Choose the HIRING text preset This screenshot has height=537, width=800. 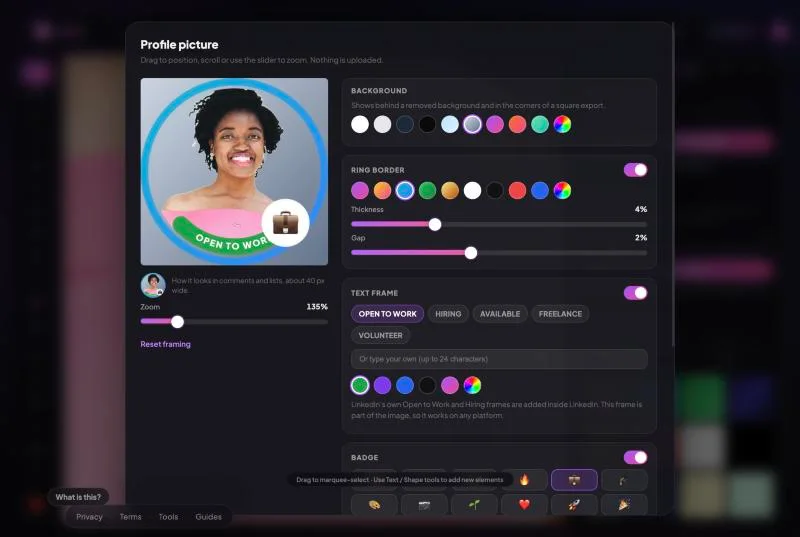click(448, 314)
